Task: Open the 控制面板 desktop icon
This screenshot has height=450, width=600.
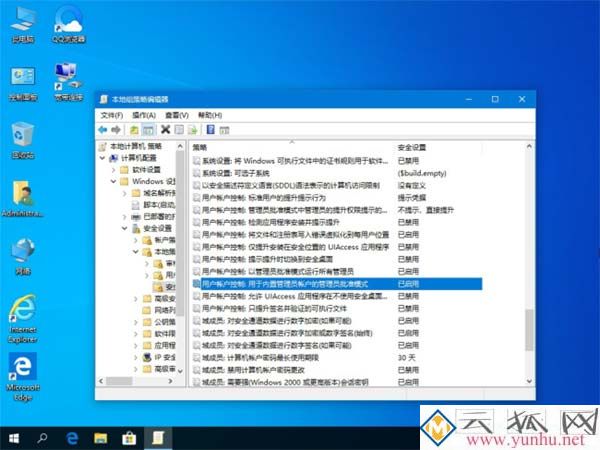Action: 23,83
